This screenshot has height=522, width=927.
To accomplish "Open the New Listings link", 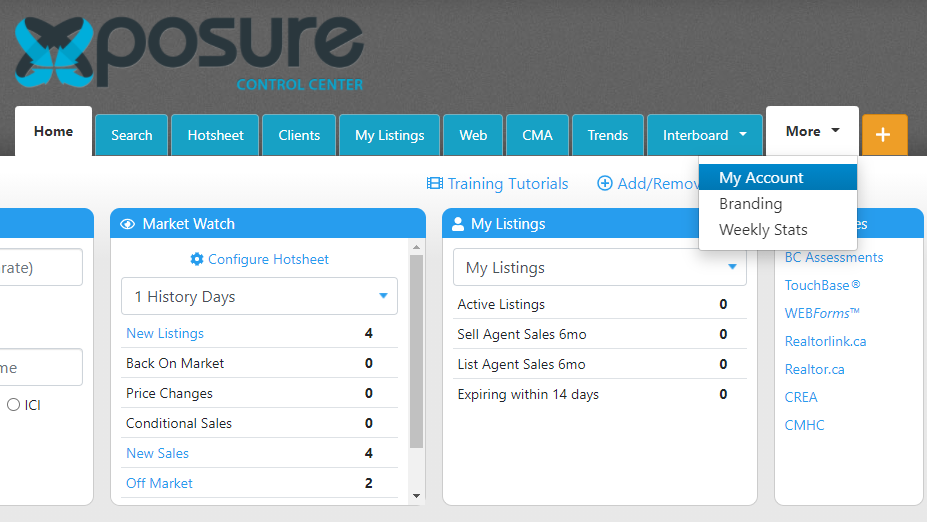I will tap(165, 333).
